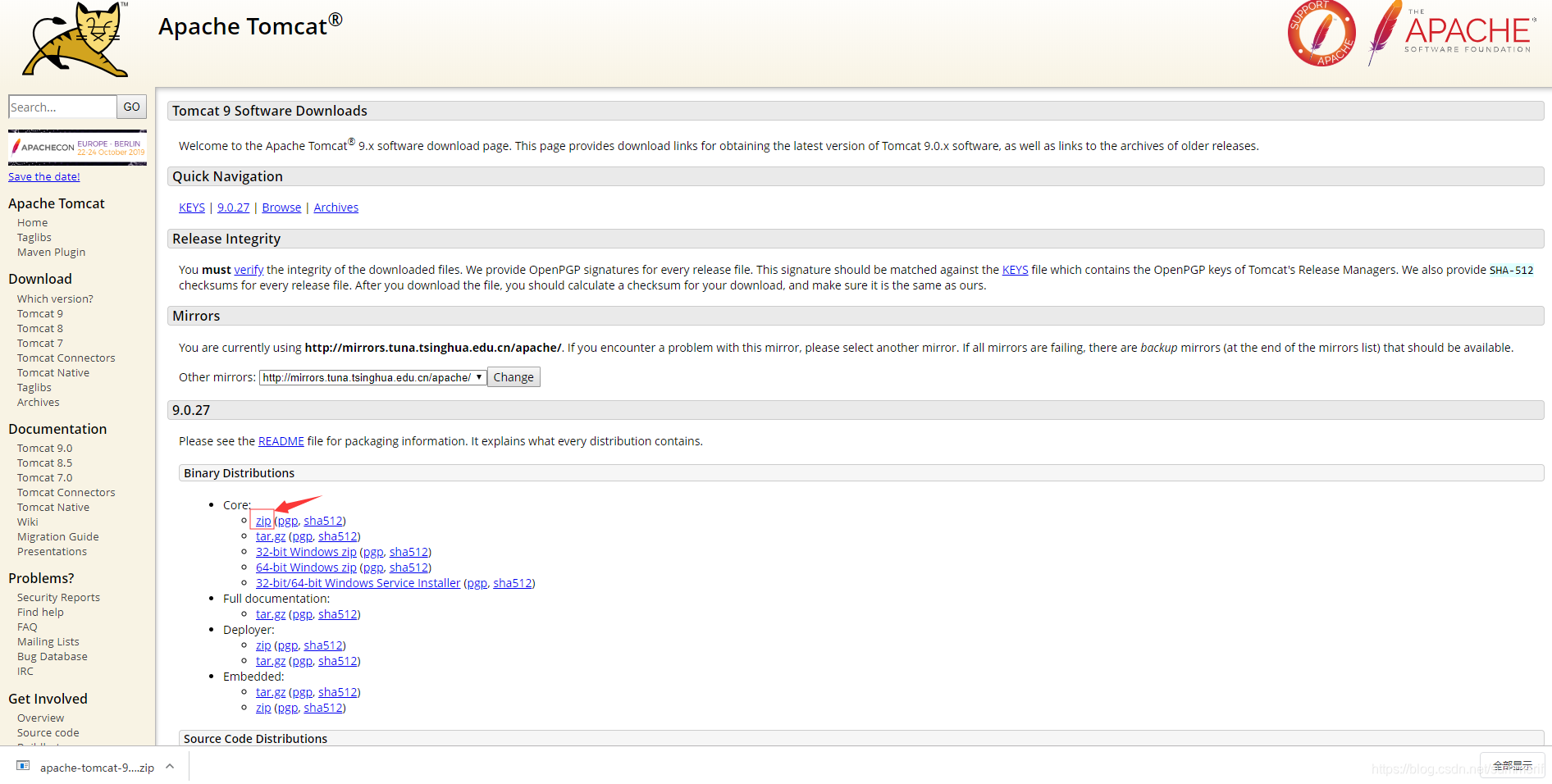This screenshot has width=1552, height=784.
Task: Select Tomcat 7 under Download
Action: [39, 343]
